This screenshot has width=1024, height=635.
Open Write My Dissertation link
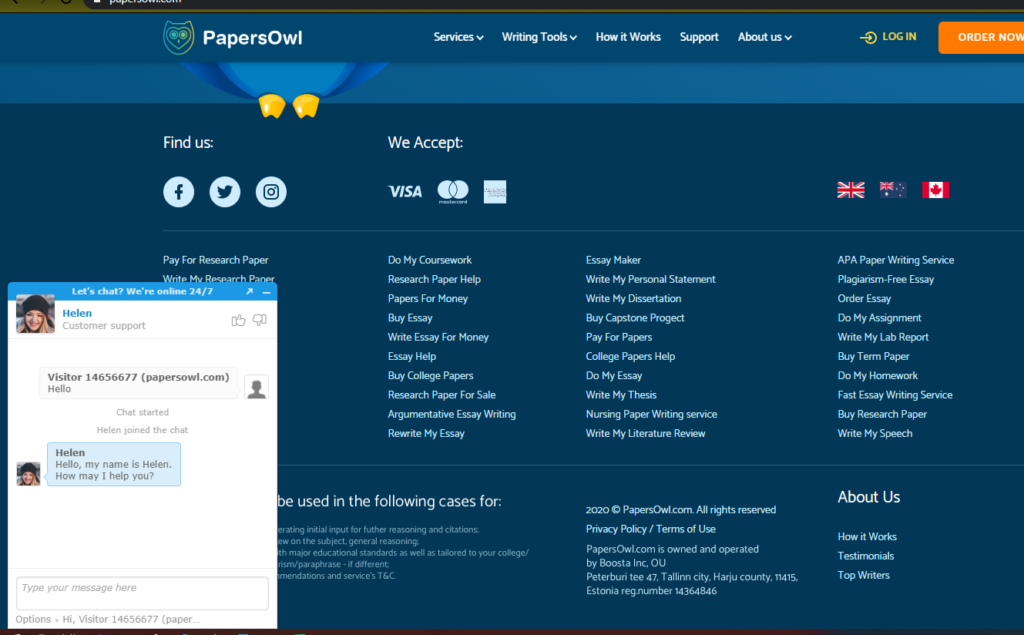tap(633, 299)
